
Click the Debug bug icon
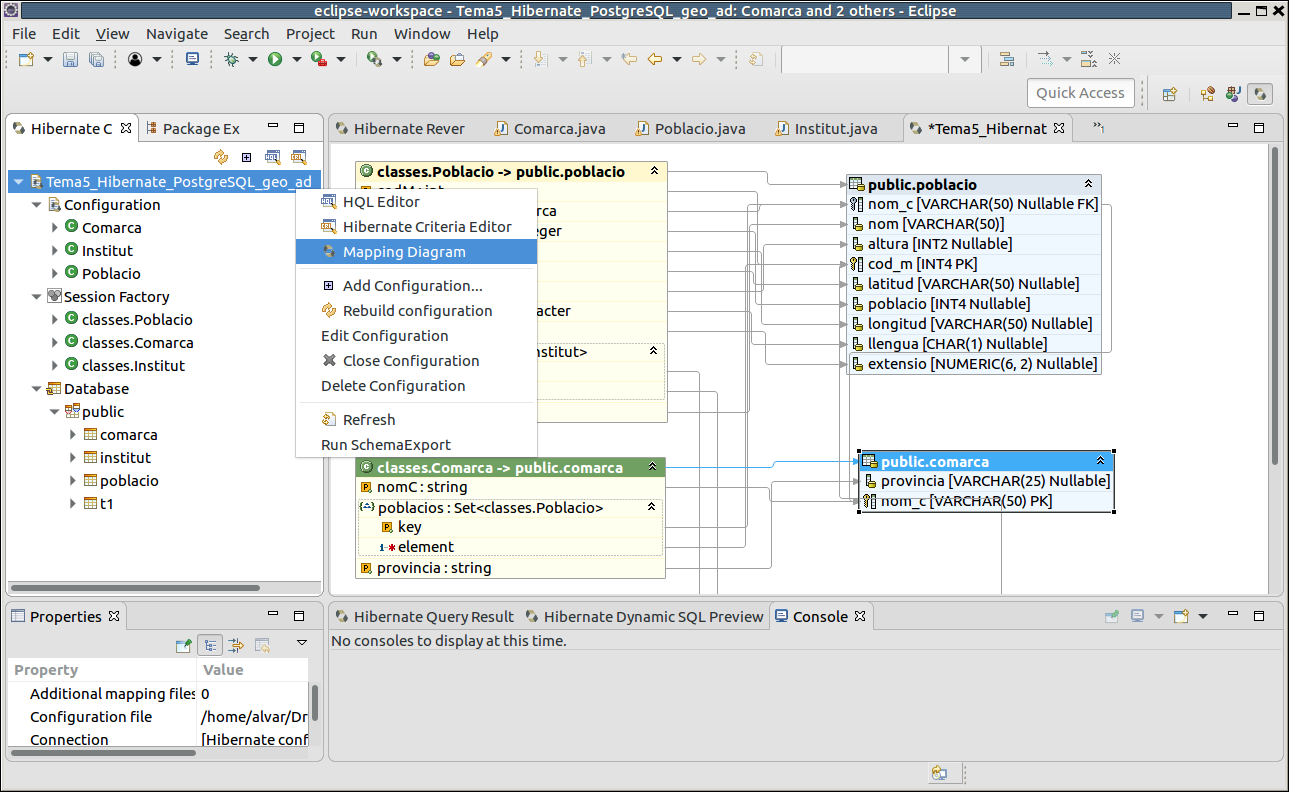coord(231,60)
